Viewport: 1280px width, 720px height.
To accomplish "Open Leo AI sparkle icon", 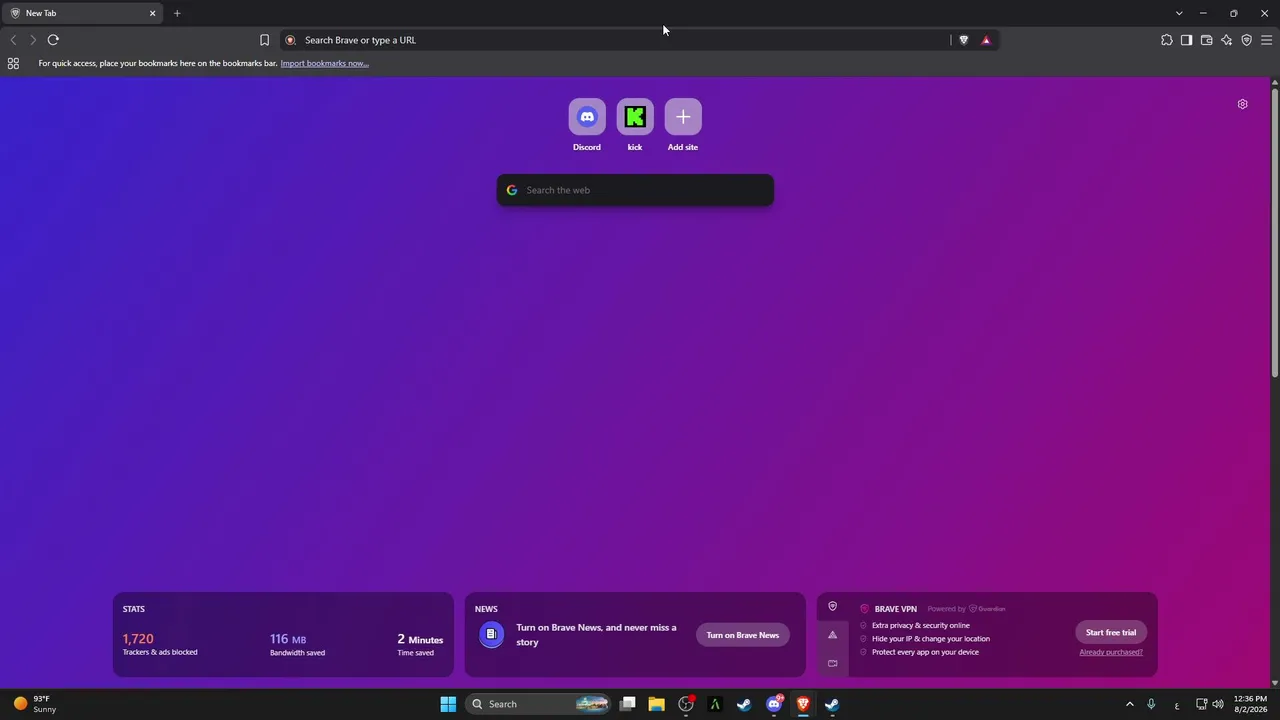I will pyautogui.click(x=1226, y=40).
